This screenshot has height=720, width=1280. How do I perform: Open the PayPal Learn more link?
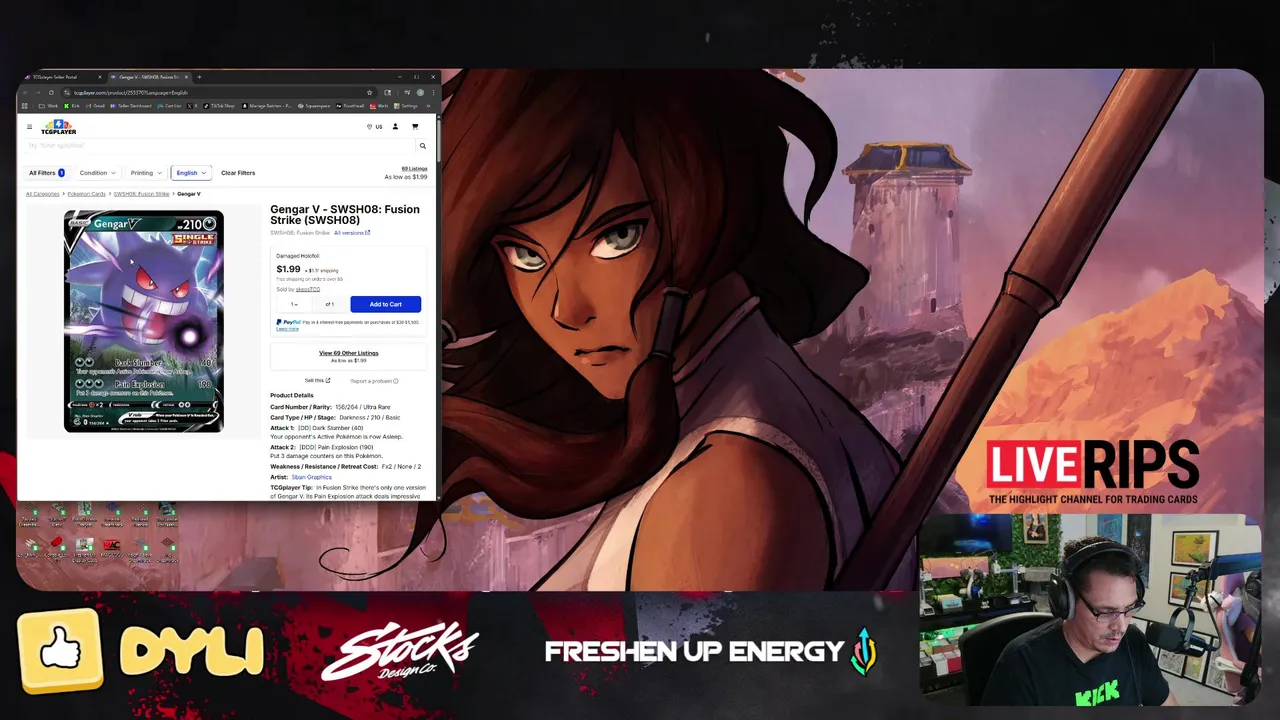(x=287, y=329)
